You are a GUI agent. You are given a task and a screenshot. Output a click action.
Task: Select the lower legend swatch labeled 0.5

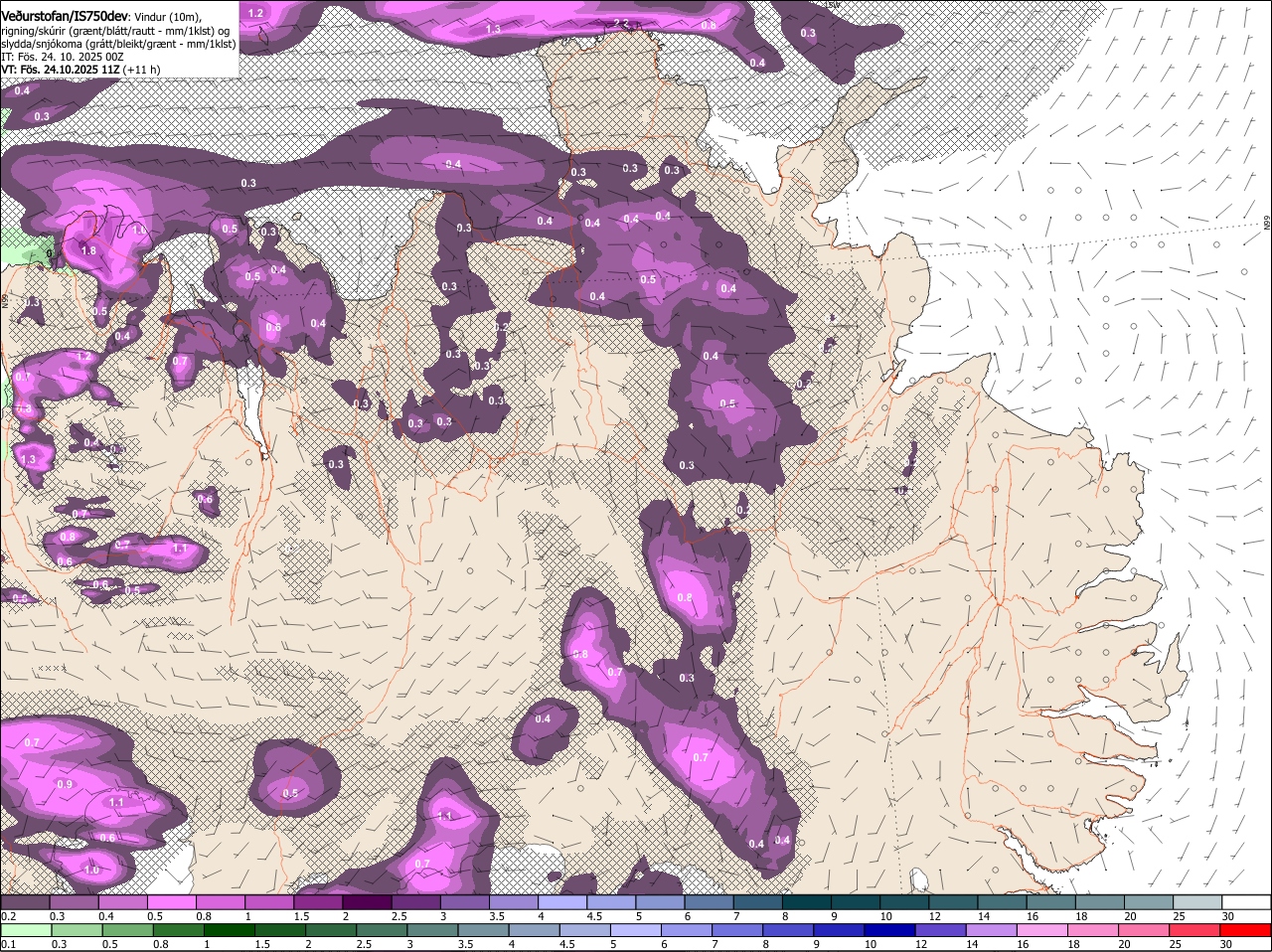pos(127,930)
